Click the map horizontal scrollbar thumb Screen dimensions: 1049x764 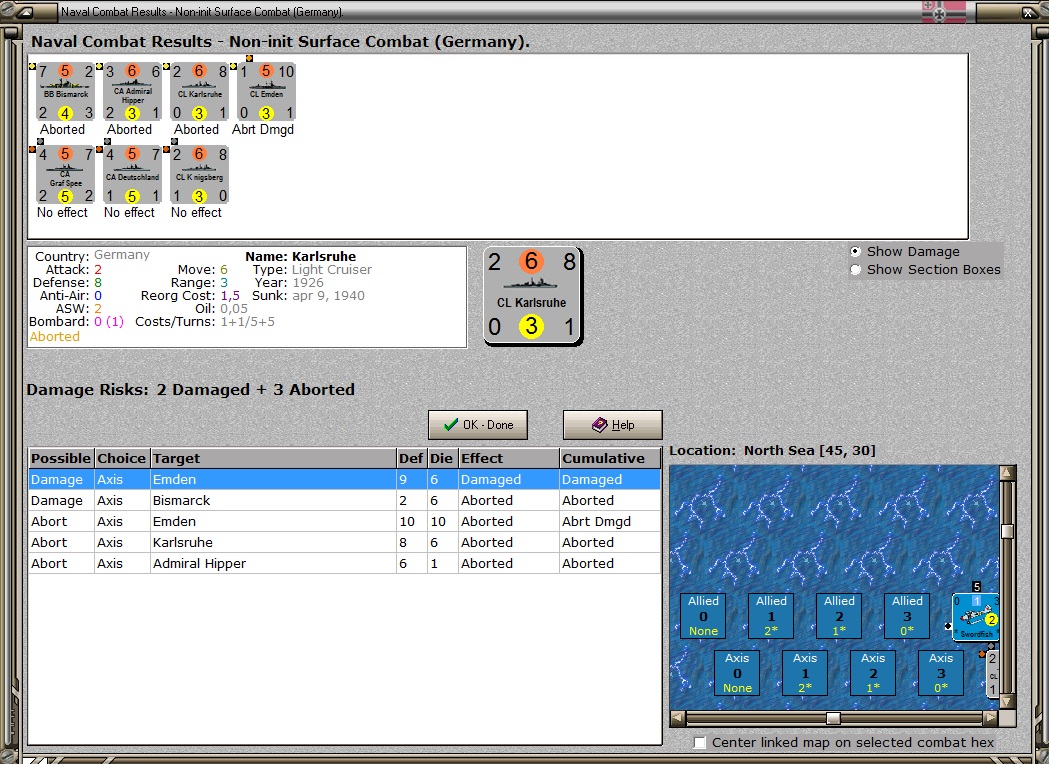point(833,718)
